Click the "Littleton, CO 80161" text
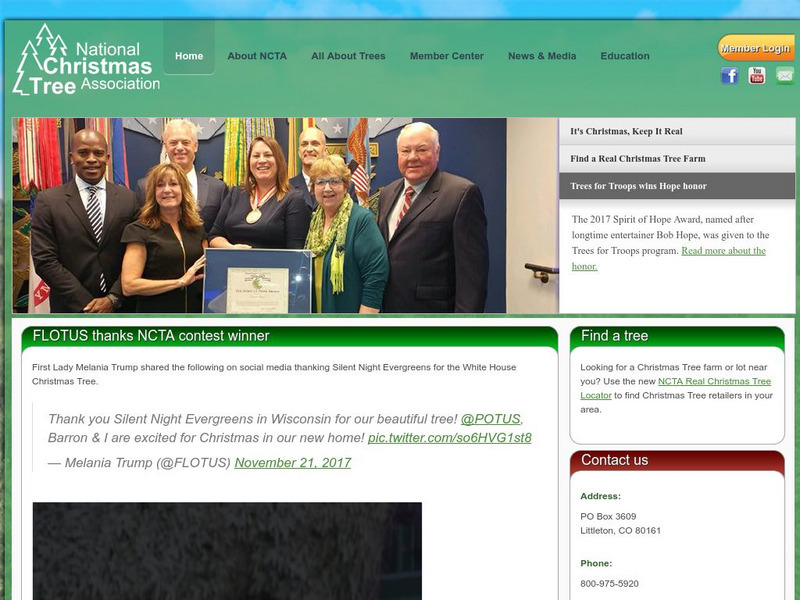Viewport: 800px width, 600px height. pyautogui.click(x=620, y=531)
